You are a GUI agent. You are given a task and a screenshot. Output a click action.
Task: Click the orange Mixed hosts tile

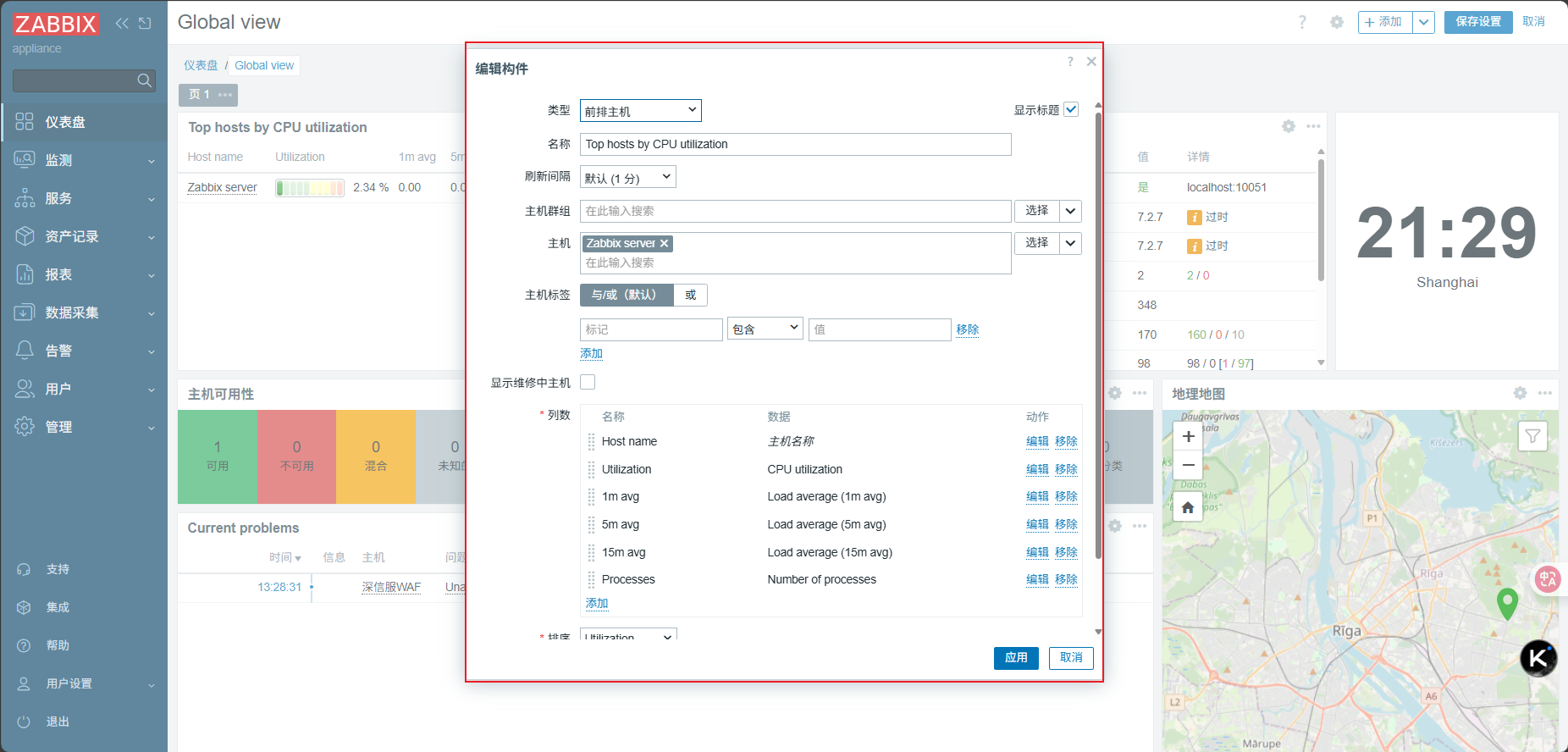point(376,456)
